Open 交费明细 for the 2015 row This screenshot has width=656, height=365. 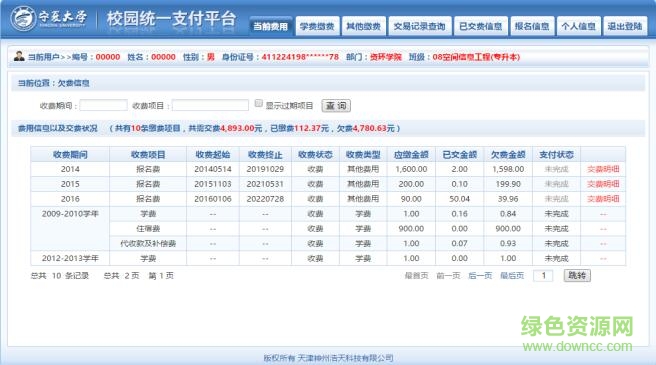603,184
